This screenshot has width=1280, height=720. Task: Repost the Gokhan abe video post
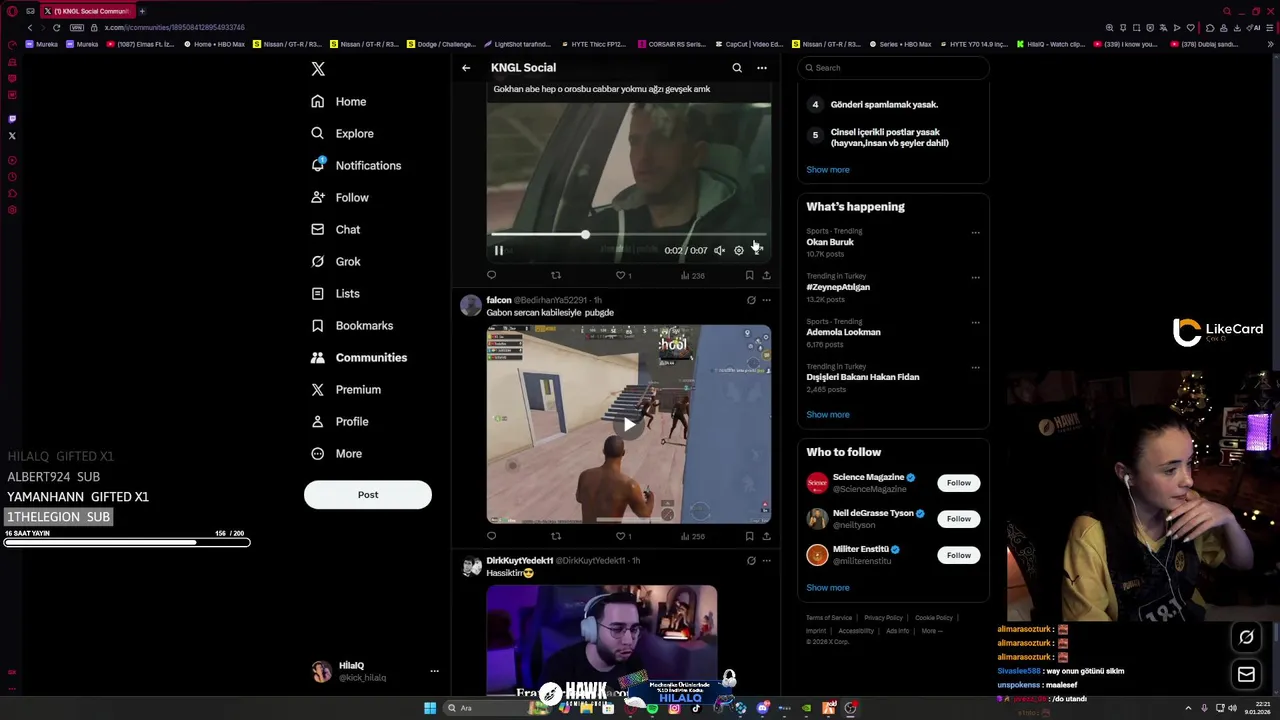coord(556,275)
